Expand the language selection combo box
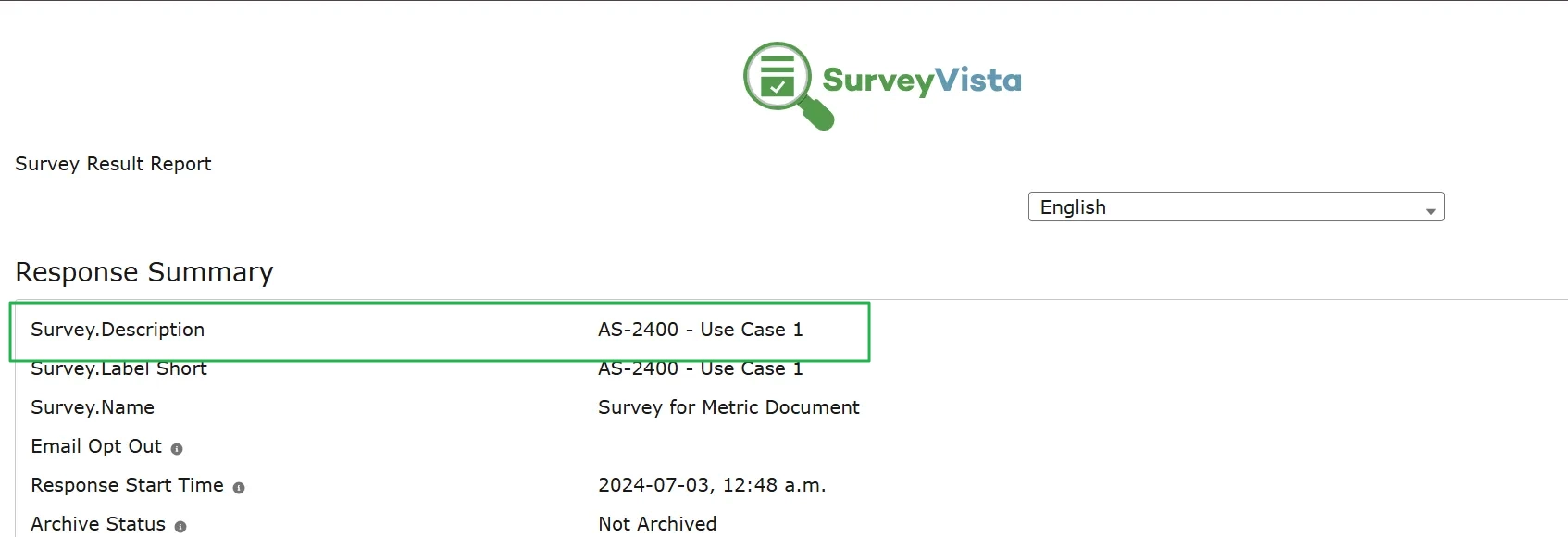 click(1236, 206)
